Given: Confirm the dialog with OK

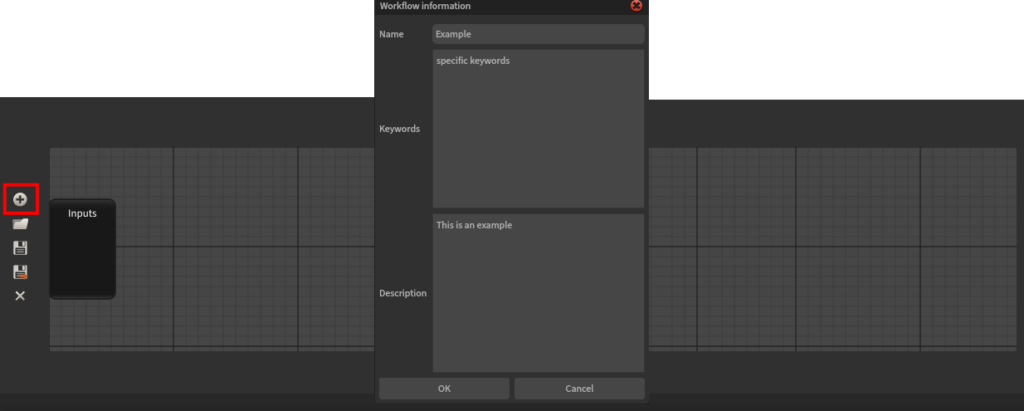Looking at the screenshot, I should (444, 388).
